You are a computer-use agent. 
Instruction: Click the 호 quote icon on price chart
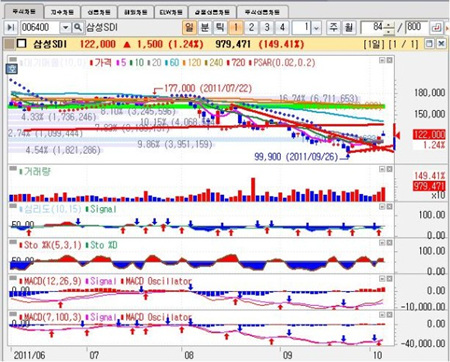pyautogui.click(x=12, y=69)
